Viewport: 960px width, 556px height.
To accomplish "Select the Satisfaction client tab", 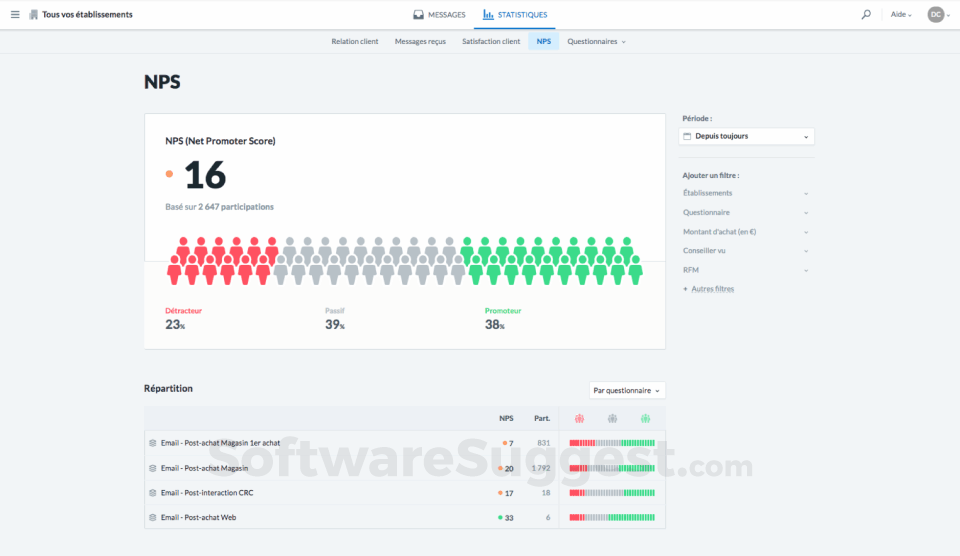I will [x=491, y=41].
